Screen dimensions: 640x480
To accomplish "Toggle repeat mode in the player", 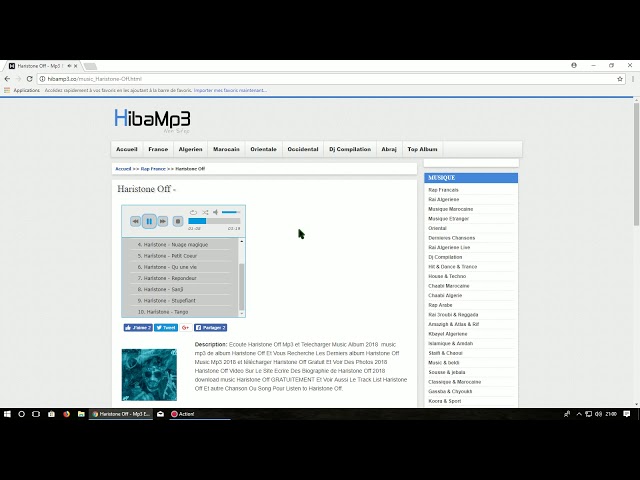I will click(x=193, y=212).
